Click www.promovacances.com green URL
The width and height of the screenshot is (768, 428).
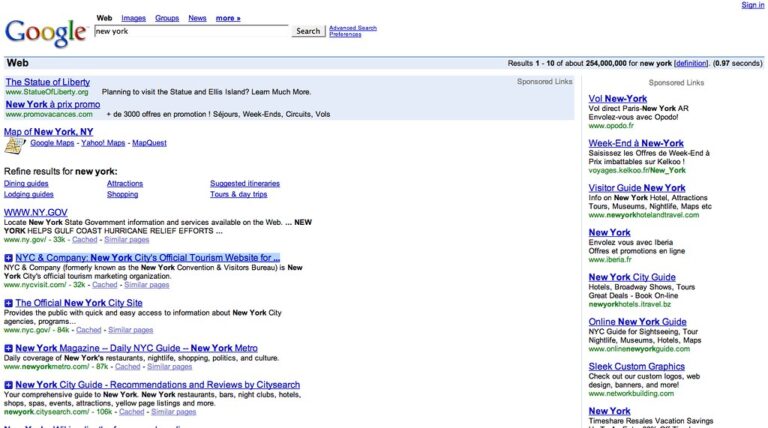click(49, 115)
